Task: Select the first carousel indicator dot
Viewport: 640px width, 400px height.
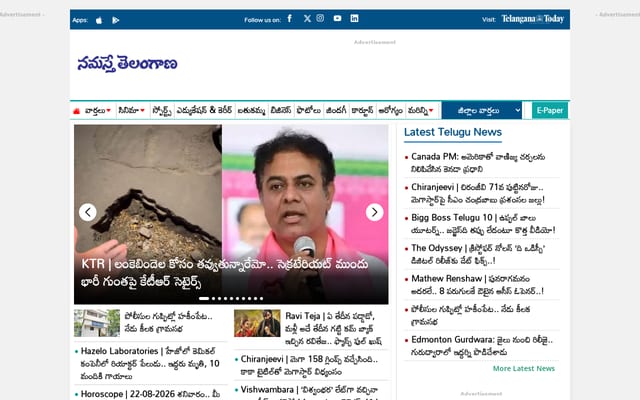Action: click(x=204, y=298)
